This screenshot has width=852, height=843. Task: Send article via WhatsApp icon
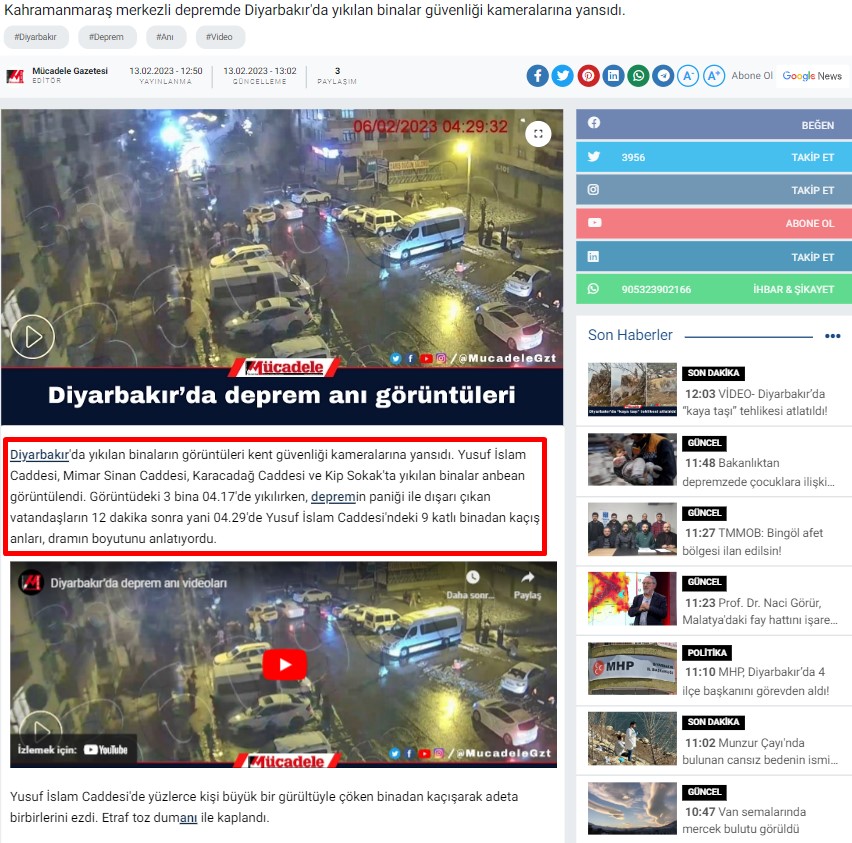pos(638,76)
